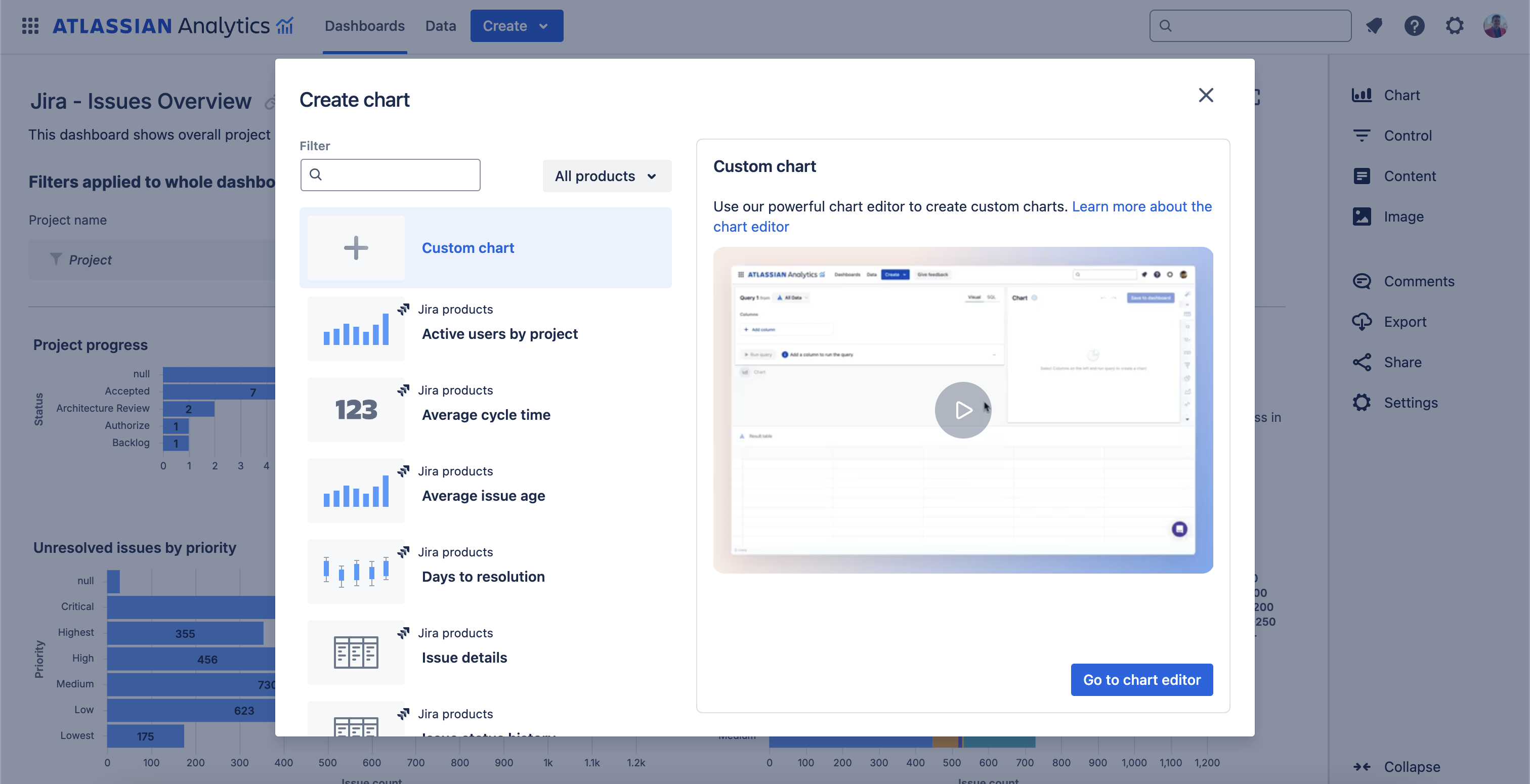Expand the Create menu in the header
The height and width of the screenshot is (784, 1530).
[x=516, y=26]
